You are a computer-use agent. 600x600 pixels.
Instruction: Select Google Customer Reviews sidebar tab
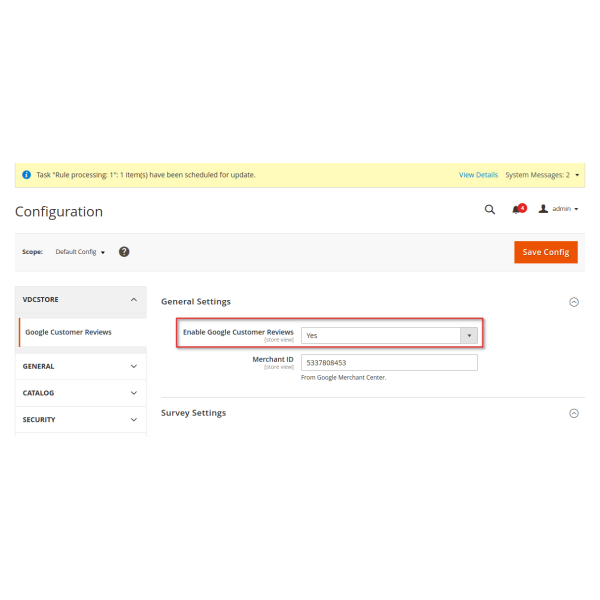pyautogui.click(x=68, y=332)
